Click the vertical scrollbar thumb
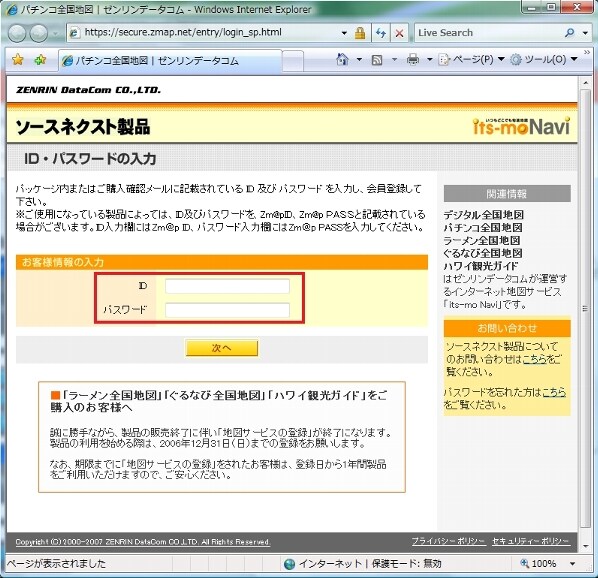This screenshot has height=578, width=598. click(585, 309)
